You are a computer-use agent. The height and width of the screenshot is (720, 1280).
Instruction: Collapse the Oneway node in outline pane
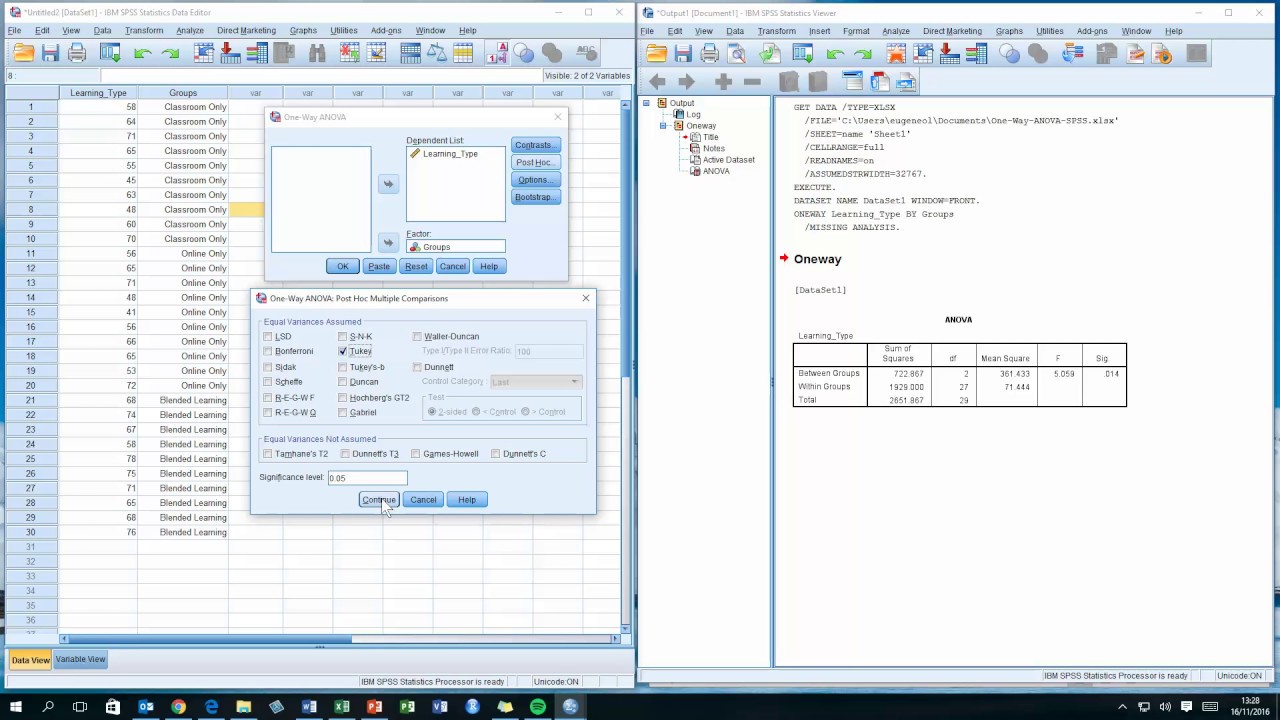663,126
